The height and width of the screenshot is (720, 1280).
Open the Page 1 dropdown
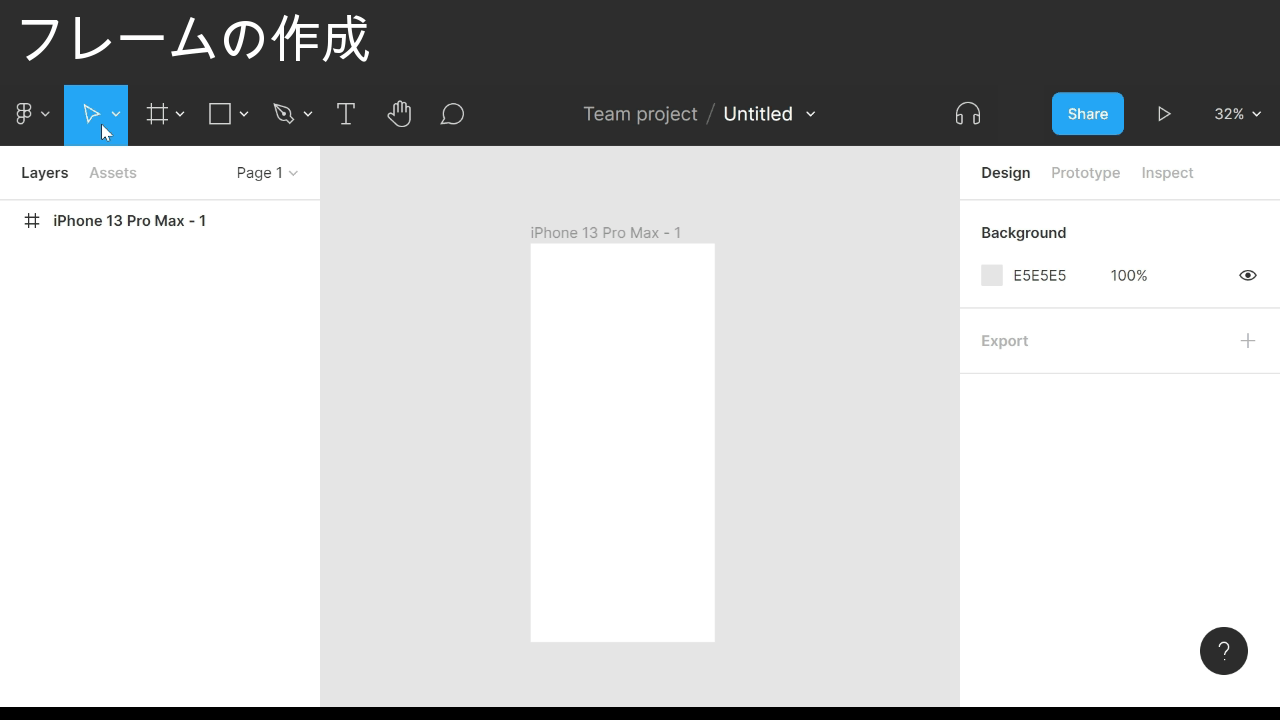pyautogui.click(x=267, y=173)
